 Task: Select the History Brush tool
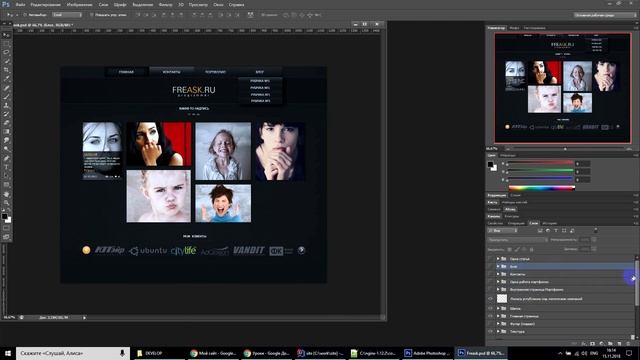coord(6,114)
